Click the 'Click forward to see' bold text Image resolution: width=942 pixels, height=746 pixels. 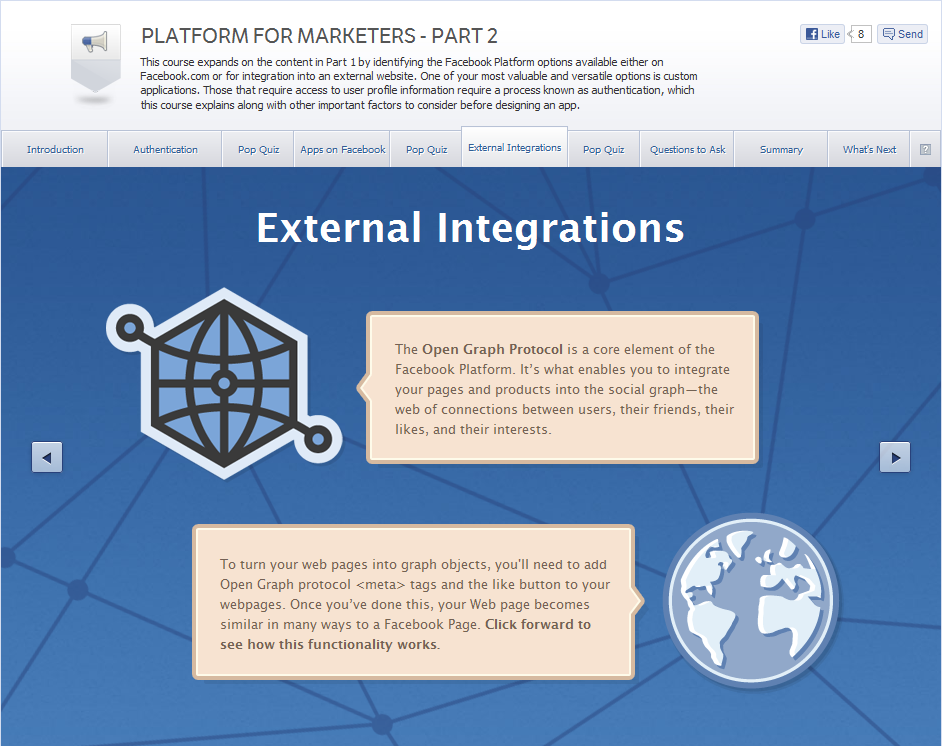tap(406, 634)
